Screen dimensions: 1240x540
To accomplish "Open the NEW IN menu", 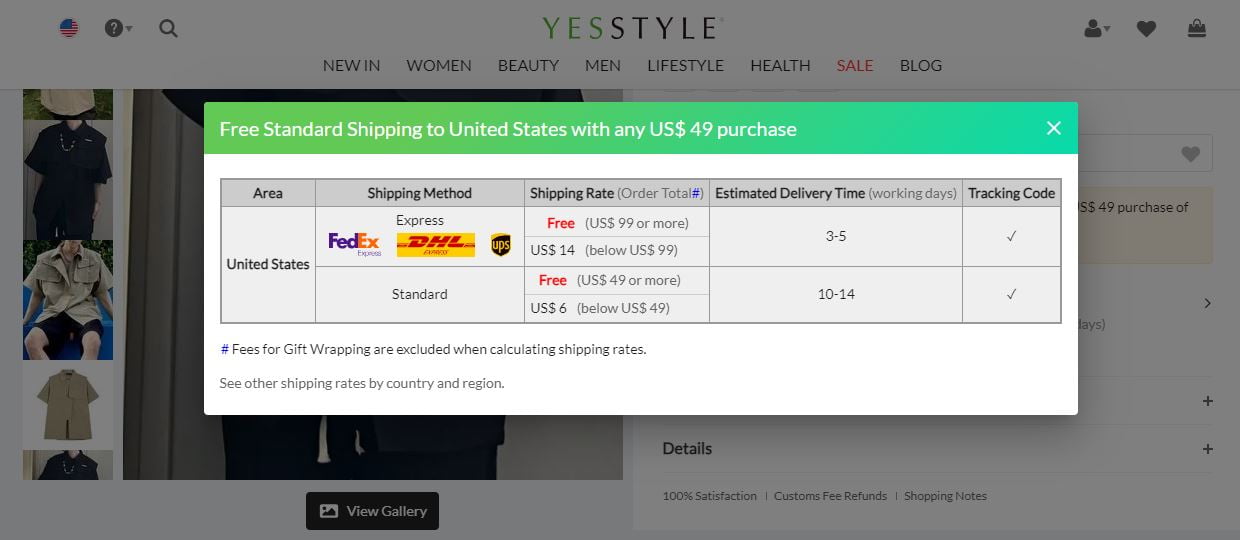I will (x=351, y=65).
